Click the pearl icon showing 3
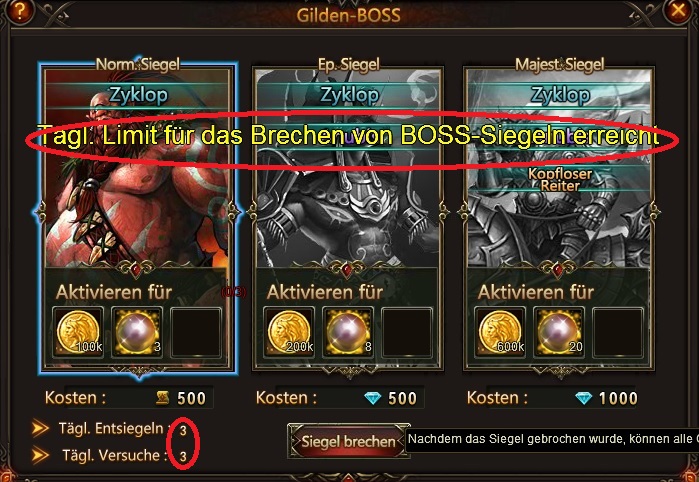The height and width of the screenshot is (482, 699). point(136,332)
